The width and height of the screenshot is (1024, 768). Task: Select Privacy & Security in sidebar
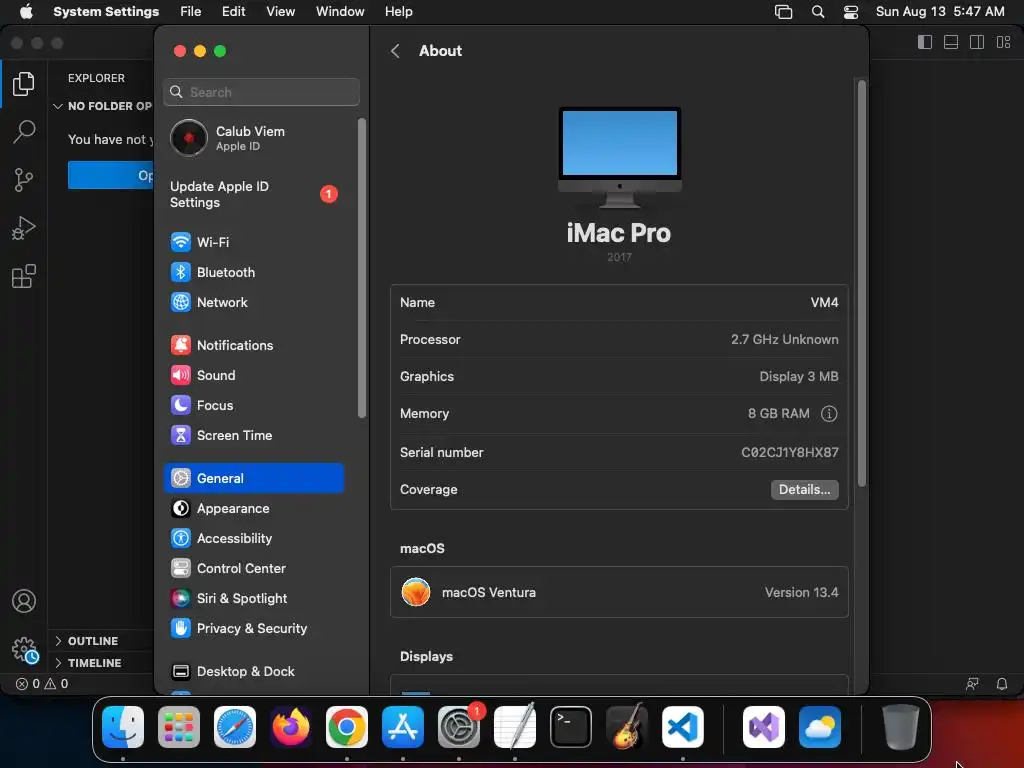pos(253,628)
